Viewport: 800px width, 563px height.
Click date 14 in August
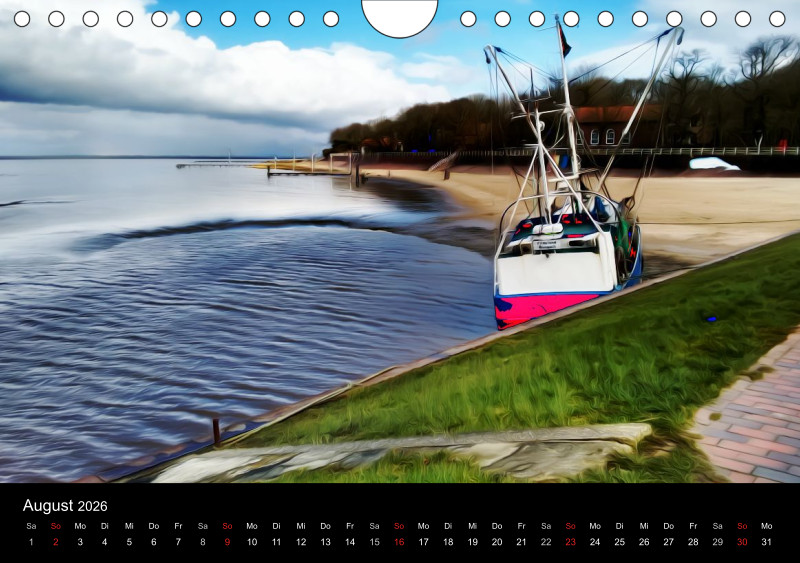[350, 542]
